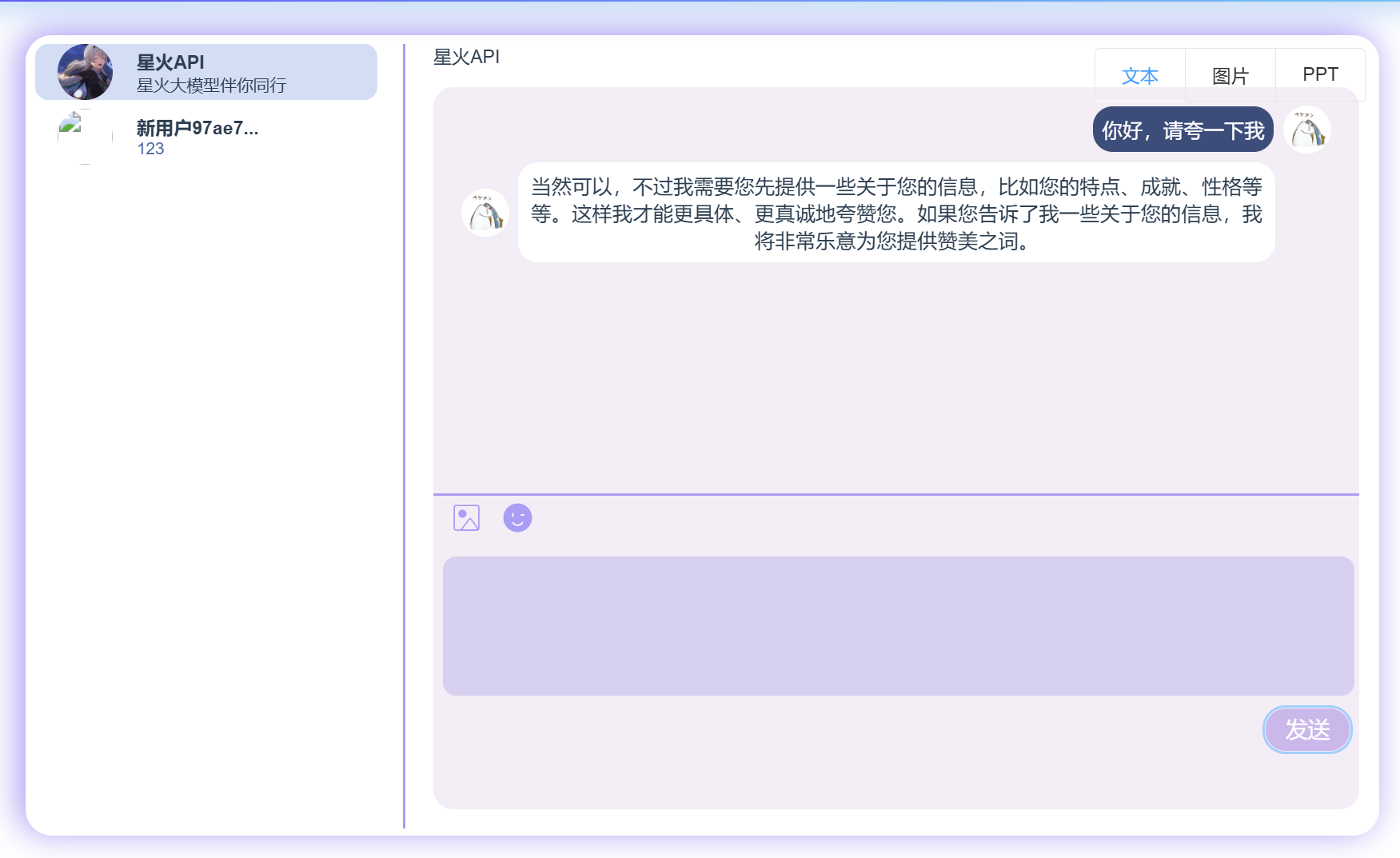Image resolution: width=1400 pixels, height=858 pixels.
Task: Open the 新用户97ae7... conversation
Action: point(206,137)
